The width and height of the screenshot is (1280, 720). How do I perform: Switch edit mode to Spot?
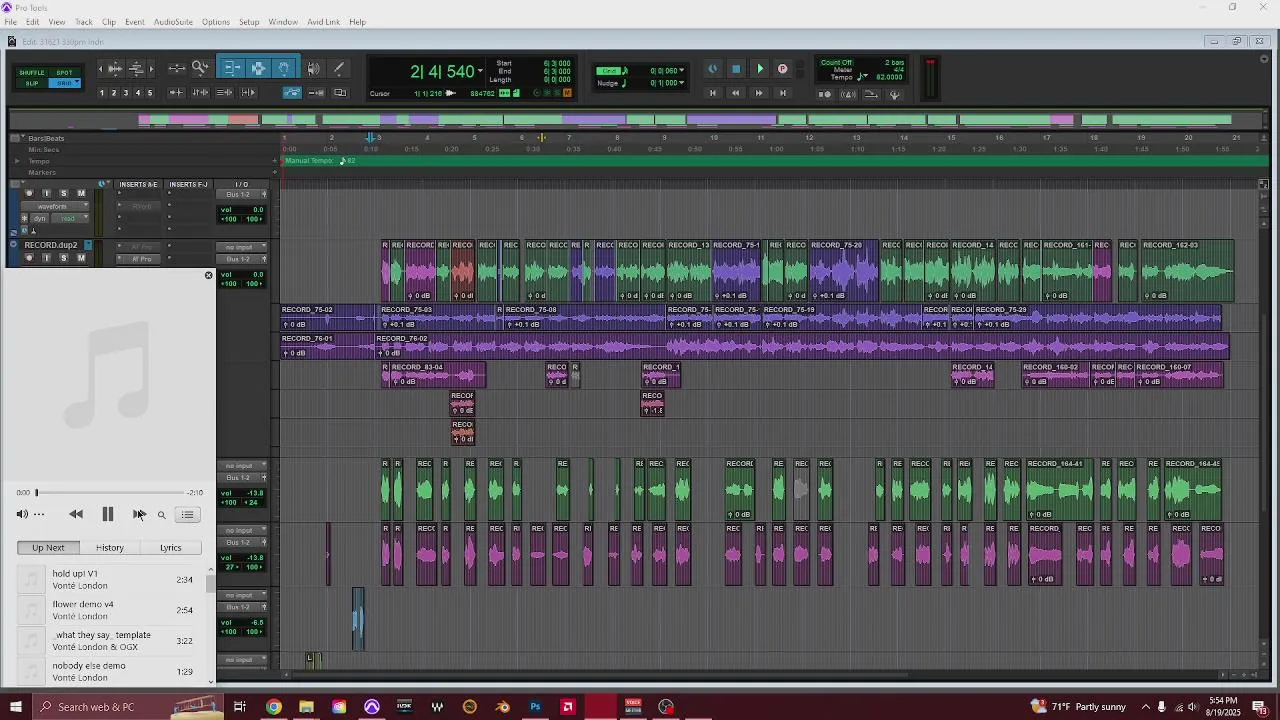pyautogui.click(x=64, y=72)
